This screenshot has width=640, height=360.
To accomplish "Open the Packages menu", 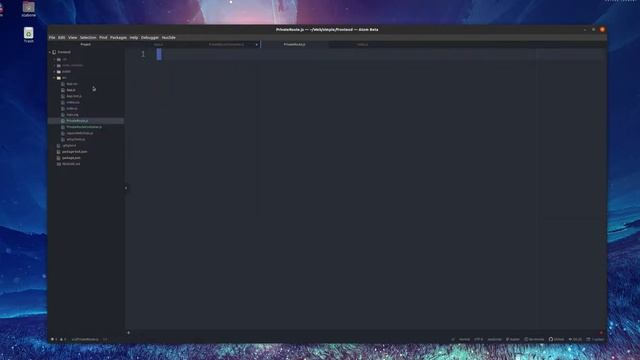I will click(118, 38).
